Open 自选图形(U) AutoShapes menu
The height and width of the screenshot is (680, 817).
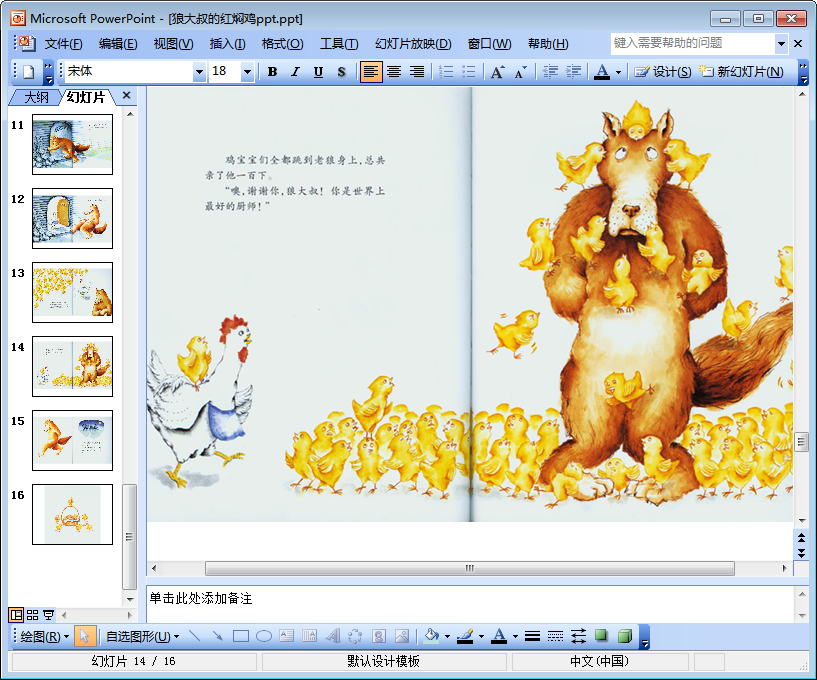click(142, 636)
